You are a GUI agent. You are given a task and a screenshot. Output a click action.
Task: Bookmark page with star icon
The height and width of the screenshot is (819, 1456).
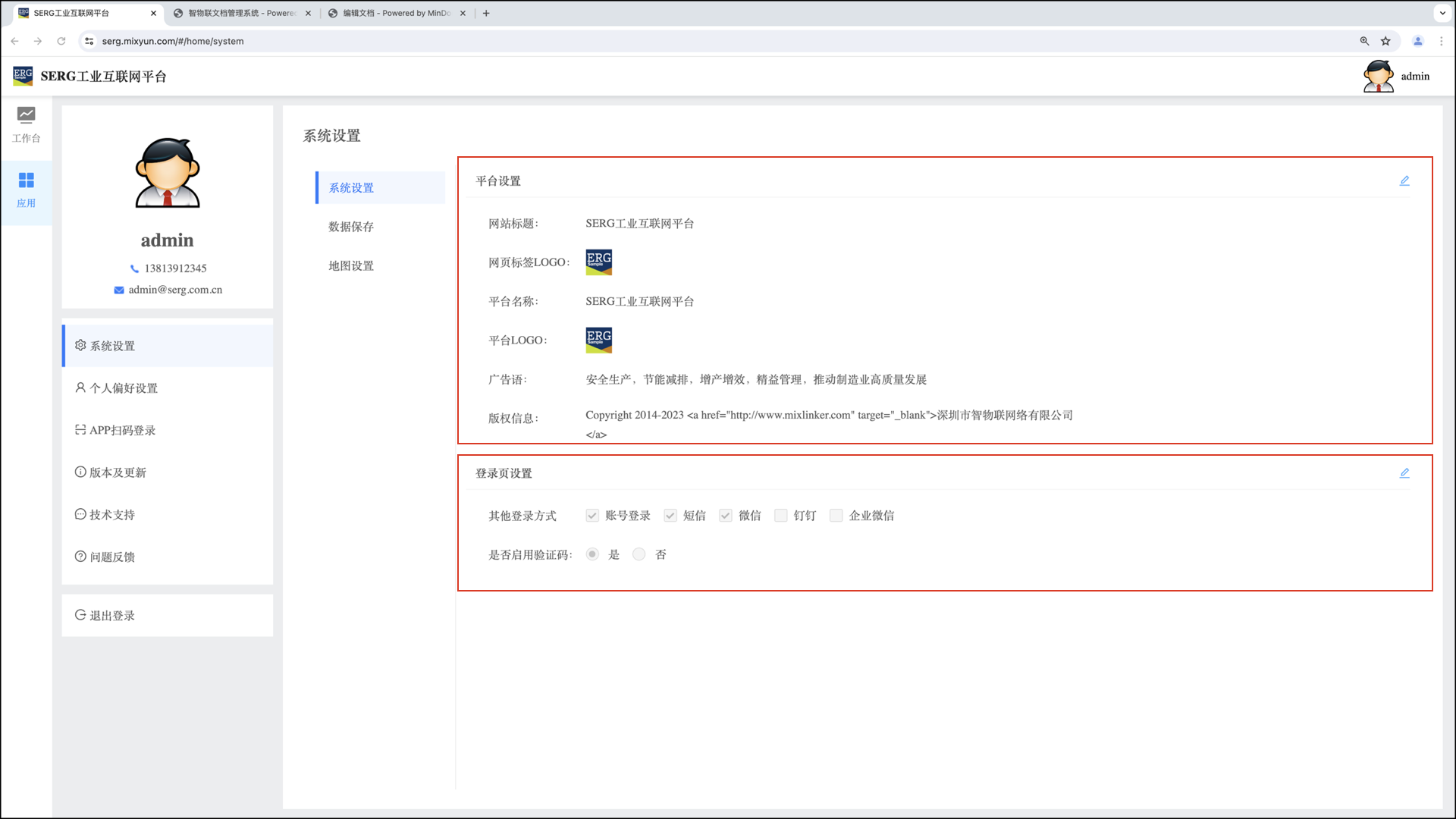pyautogui.click(x=1385, y=41)
